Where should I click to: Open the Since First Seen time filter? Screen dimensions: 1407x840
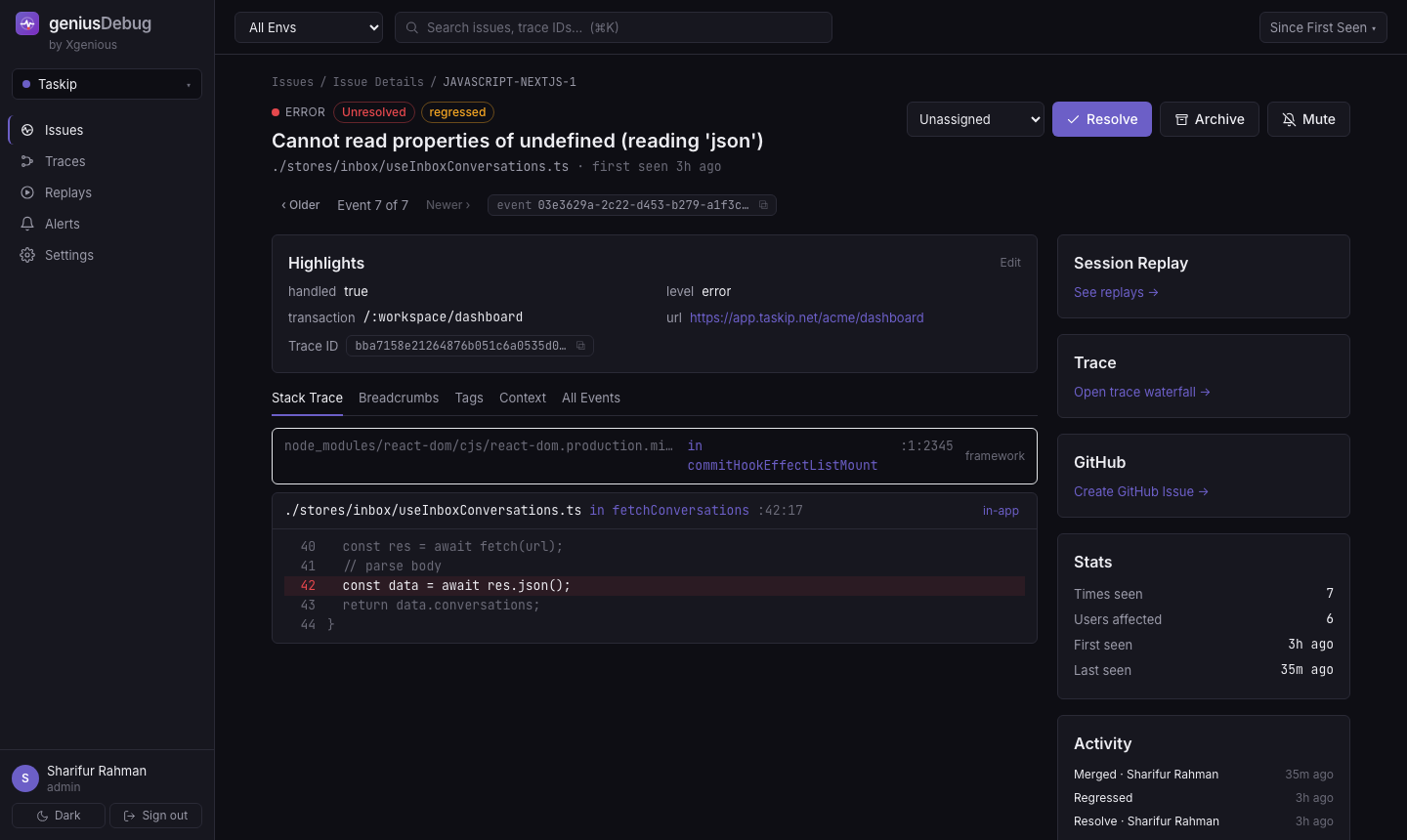1323,27
